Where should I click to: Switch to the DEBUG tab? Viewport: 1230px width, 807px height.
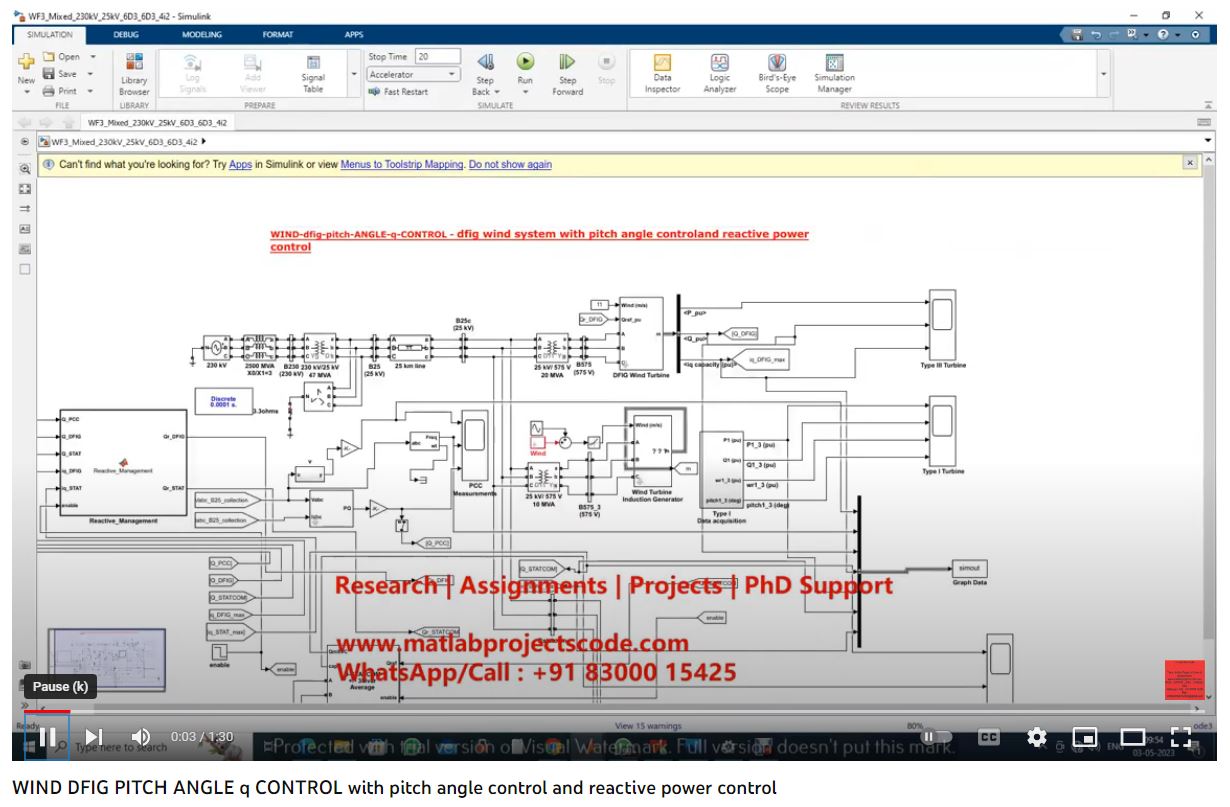[x=126, y=34]
